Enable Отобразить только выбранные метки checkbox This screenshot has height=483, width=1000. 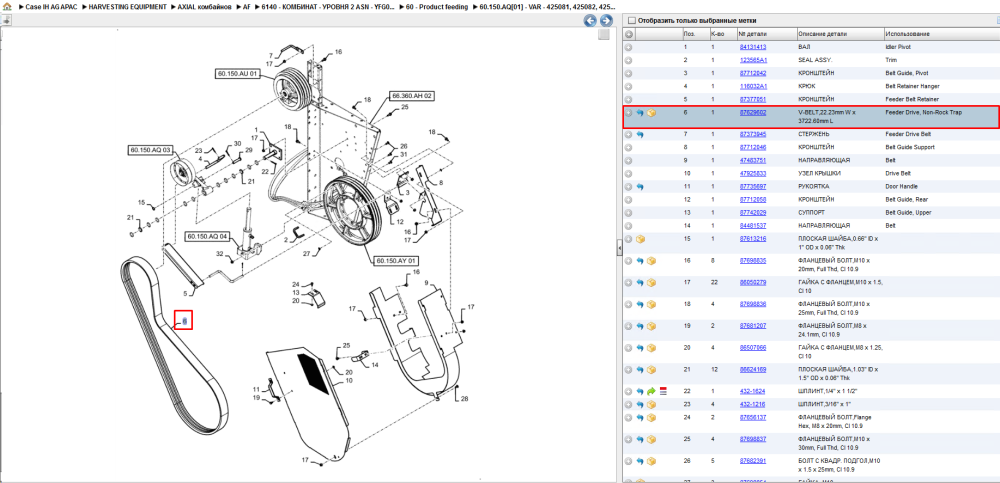631,20
